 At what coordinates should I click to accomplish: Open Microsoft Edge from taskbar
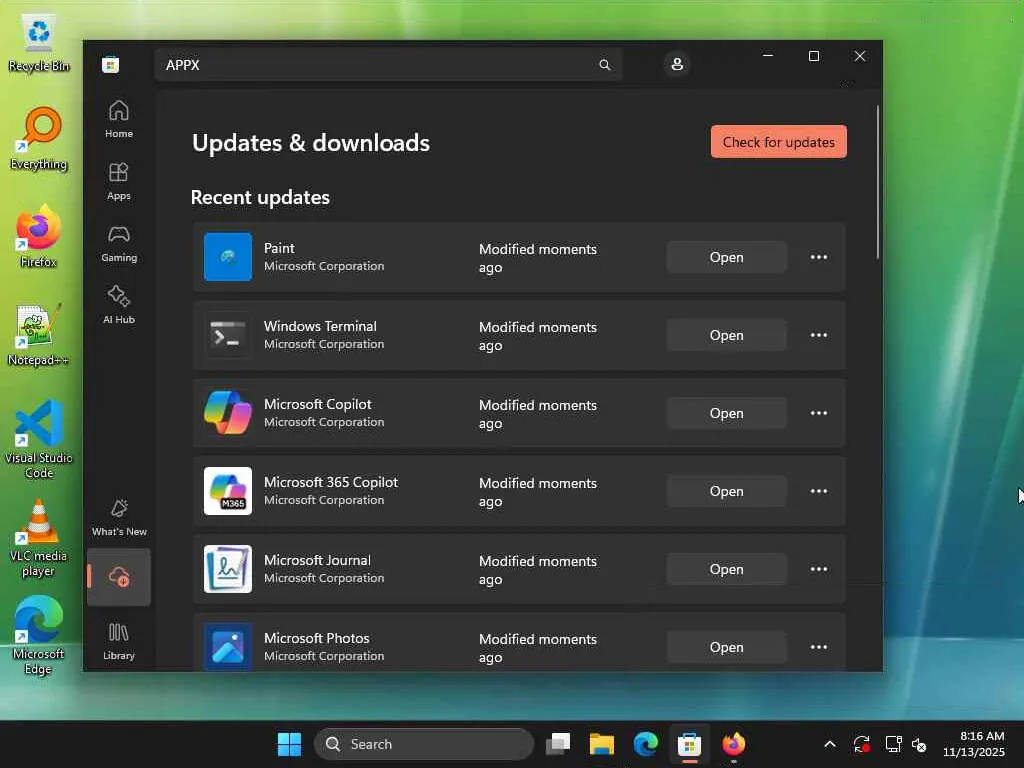coord(645,744)
